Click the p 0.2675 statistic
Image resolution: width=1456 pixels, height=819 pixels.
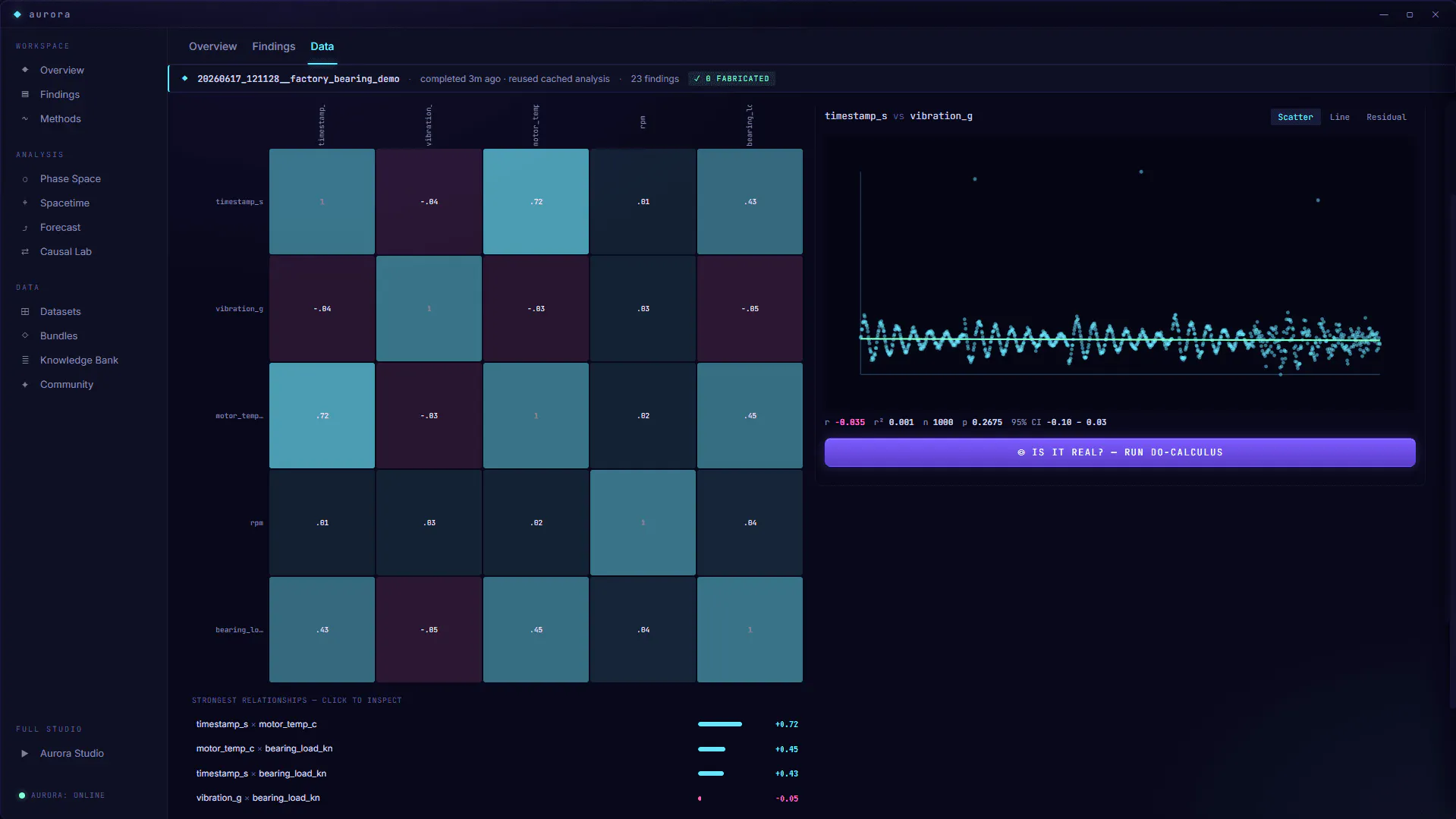point(982,422)
